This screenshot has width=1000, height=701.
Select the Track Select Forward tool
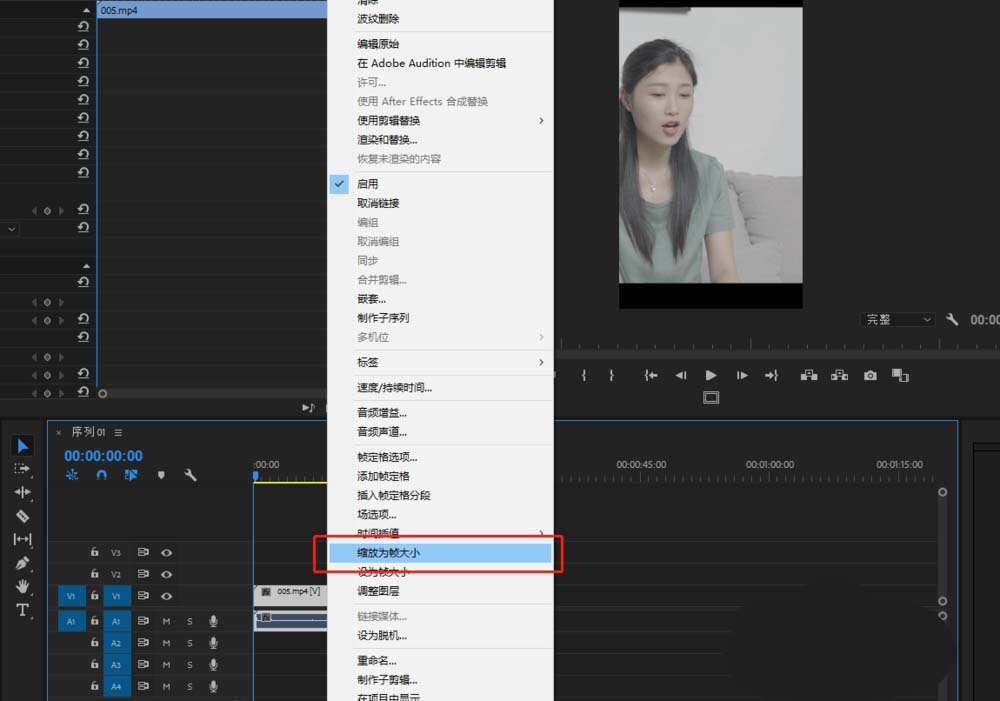click(22, 470)
